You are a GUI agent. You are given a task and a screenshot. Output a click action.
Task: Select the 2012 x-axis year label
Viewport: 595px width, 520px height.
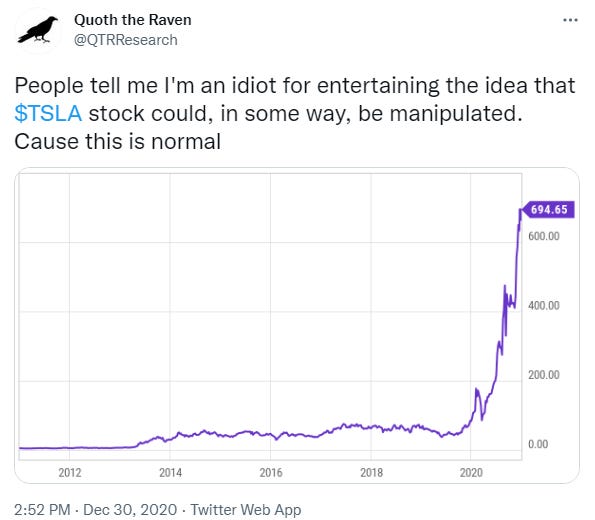click(70, 473)
